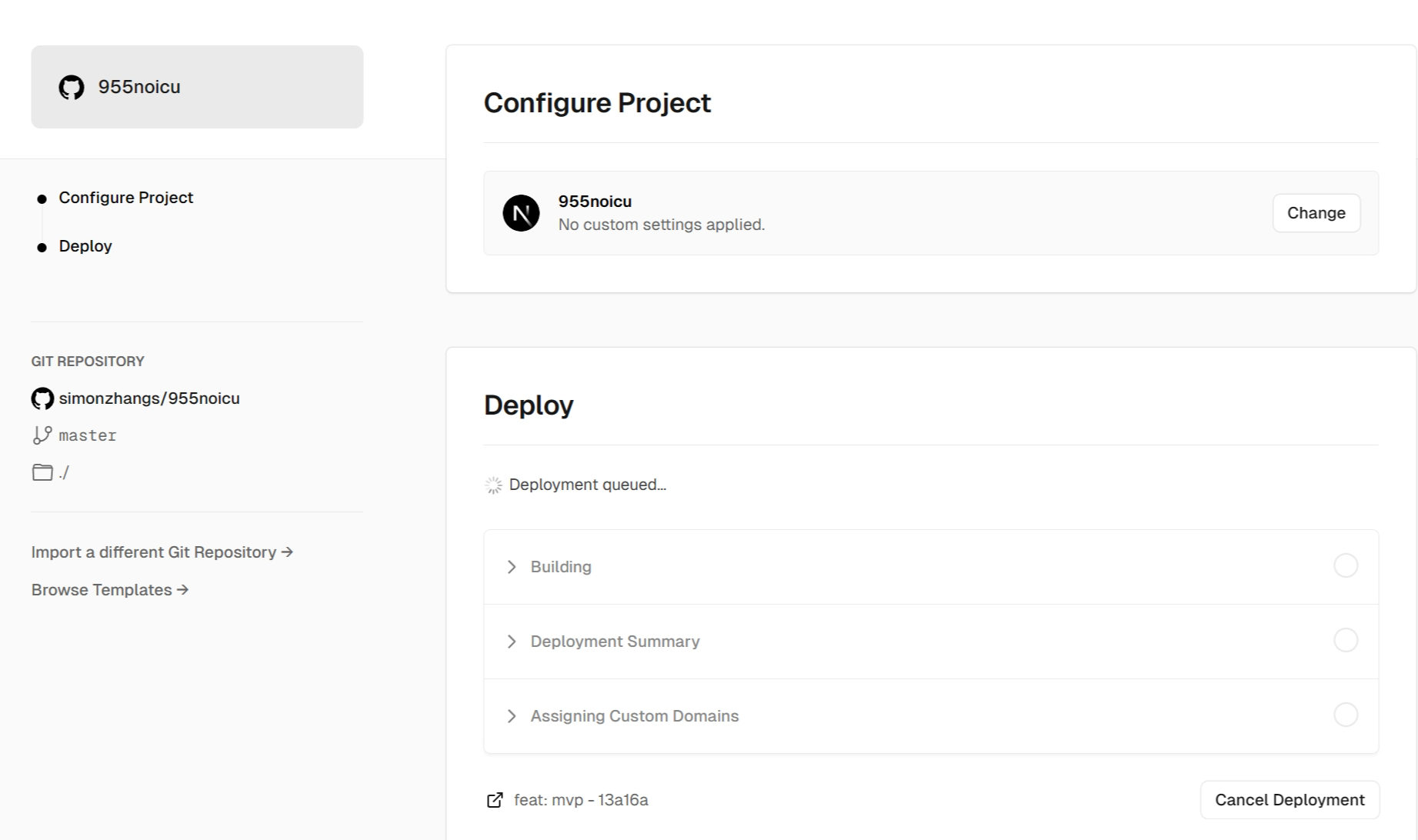Open Import a different Git Repository
Screen dimensions: 1418x840
(x=154, y=552)
